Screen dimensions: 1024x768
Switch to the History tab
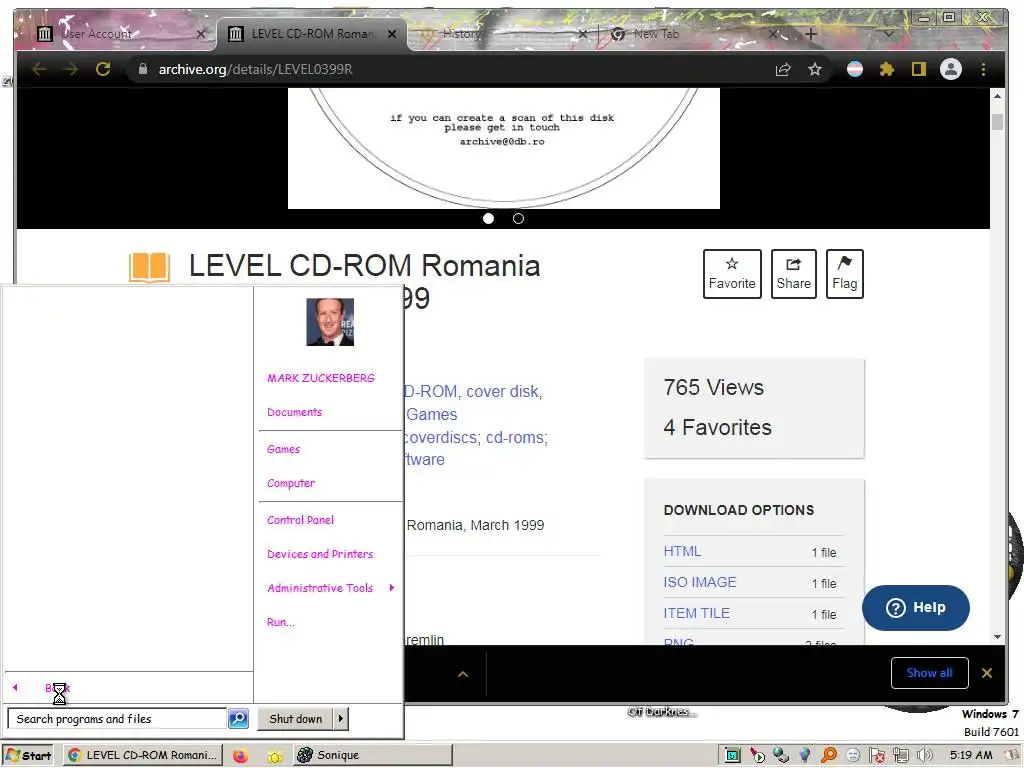coord(503,34)
